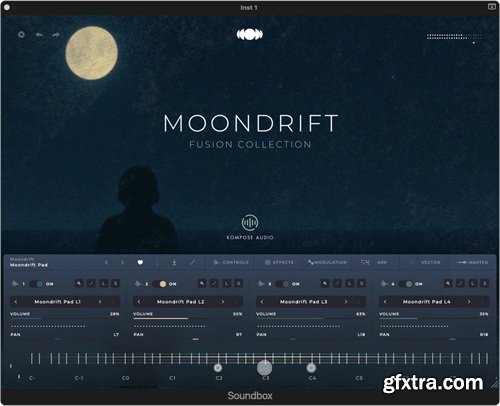Click the preset edit pencil icon

tap(192, 262)
